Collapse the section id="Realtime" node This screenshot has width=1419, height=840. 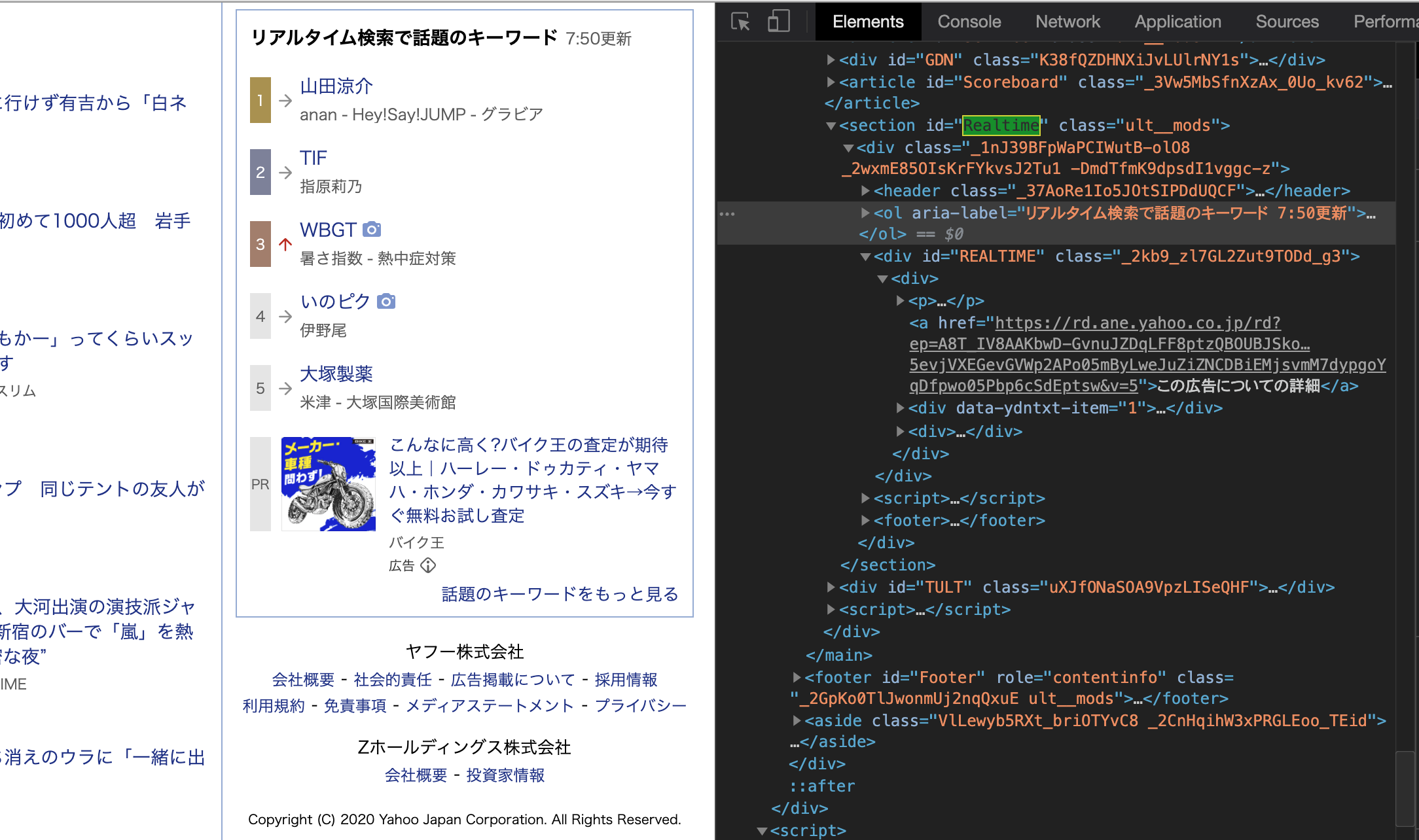tap(831, 126)
